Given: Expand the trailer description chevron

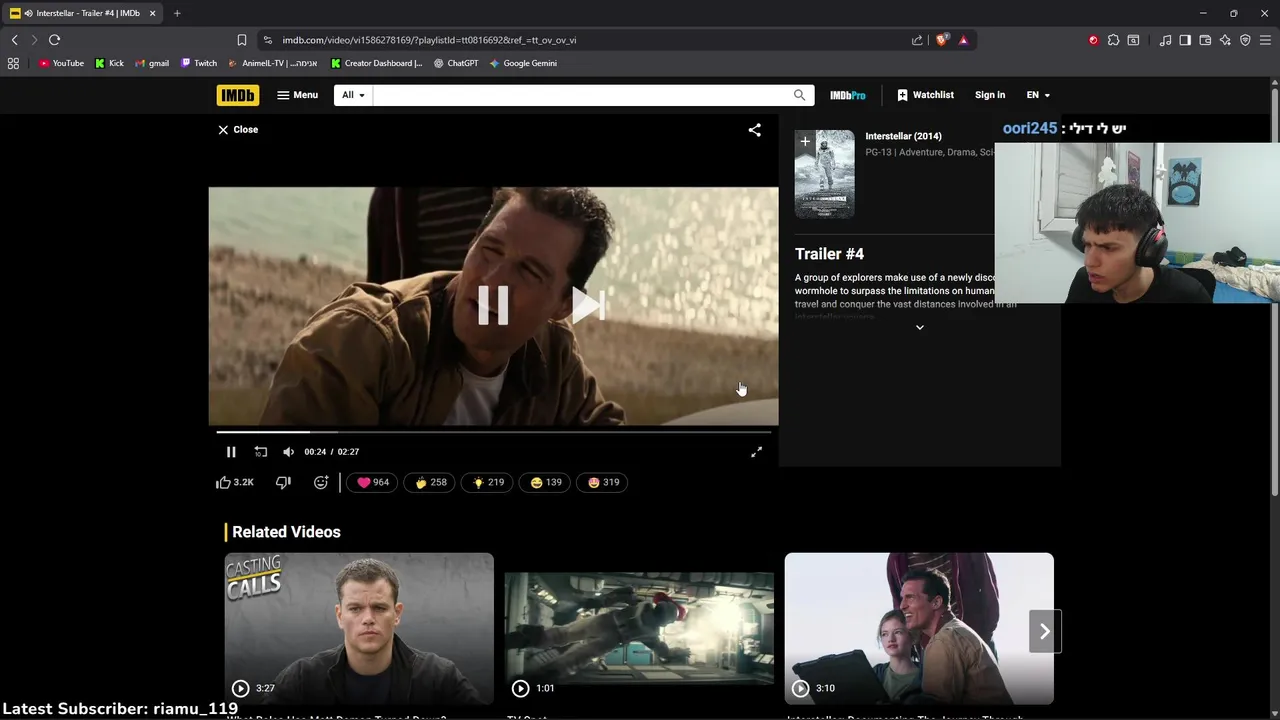Looking at the screenshot, I should point(920,327).
